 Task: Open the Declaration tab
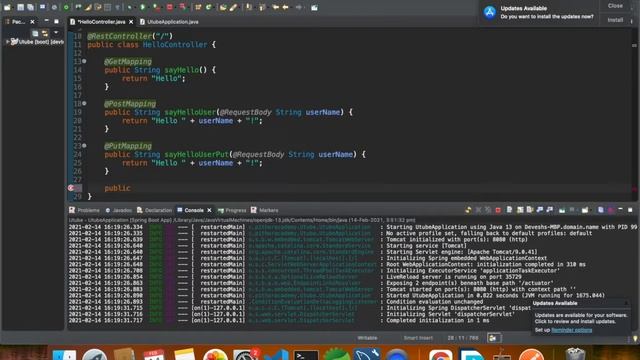click(154, 210)
